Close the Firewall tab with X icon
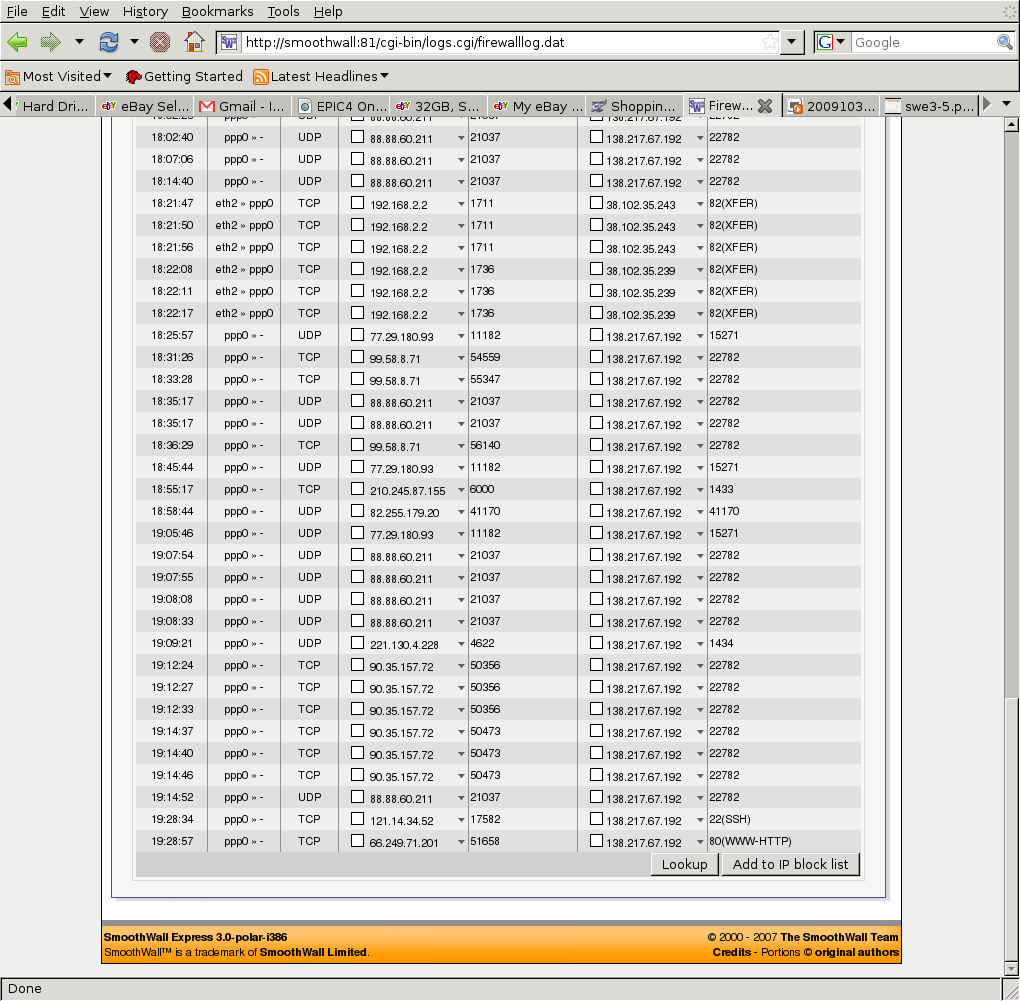Viewport: 1020px width, 1001px height. 765,106
